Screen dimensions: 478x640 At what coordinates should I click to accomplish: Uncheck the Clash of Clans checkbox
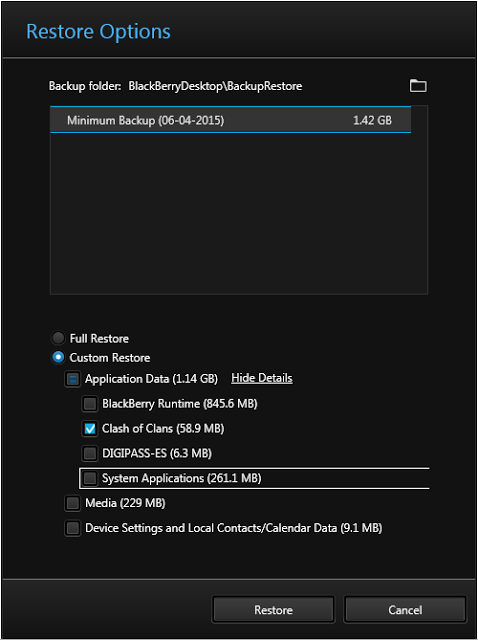tap(90, 429)
